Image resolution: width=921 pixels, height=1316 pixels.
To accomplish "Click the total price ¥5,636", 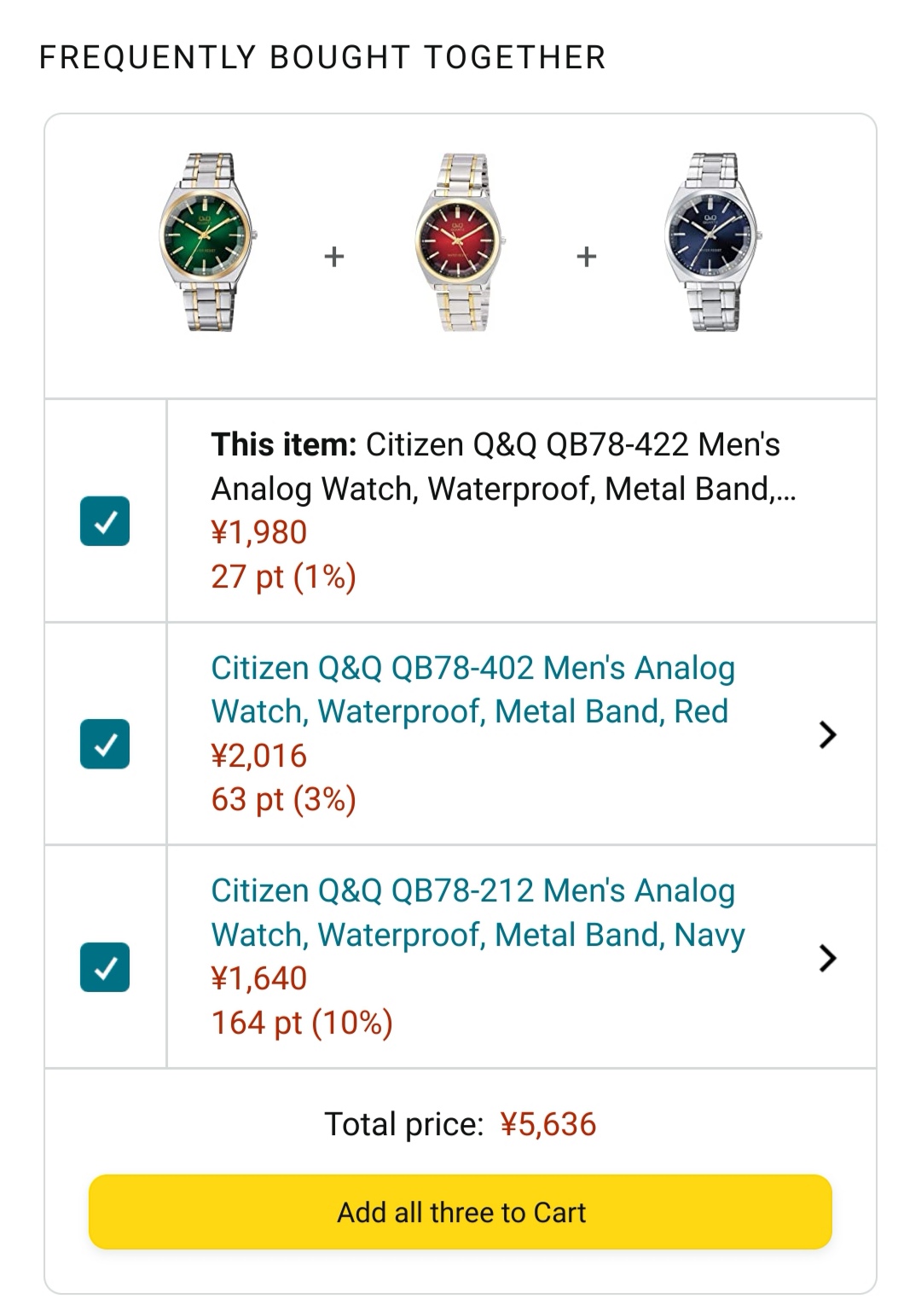I will [x=548, y=1124].
